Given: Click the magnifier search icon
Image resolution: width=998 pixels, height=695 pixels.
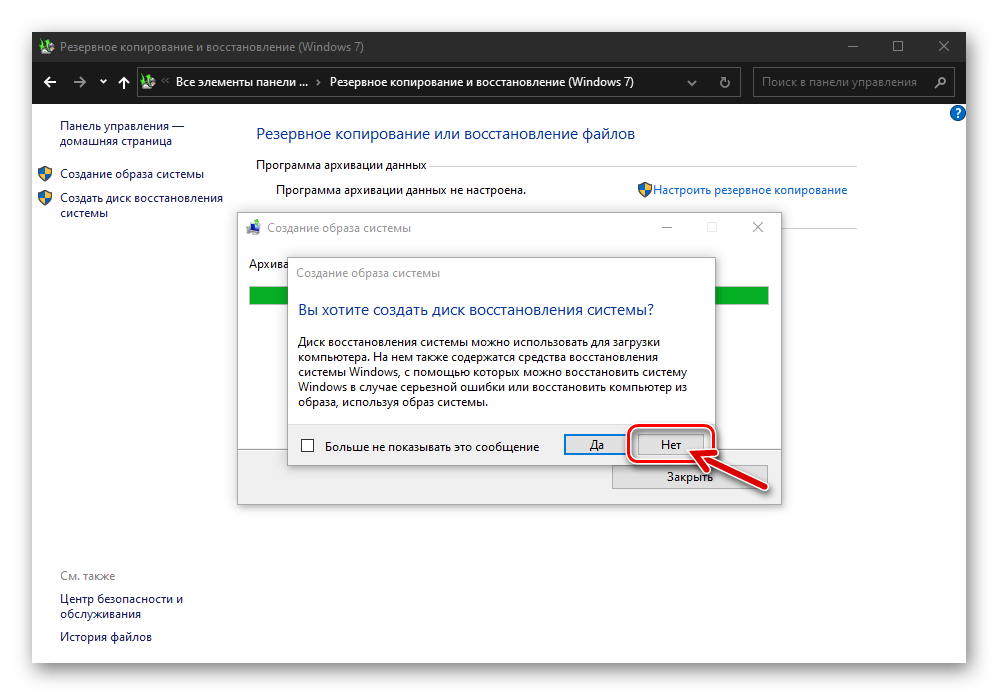Looking at the screenshot, I should (x=940, y=82).
